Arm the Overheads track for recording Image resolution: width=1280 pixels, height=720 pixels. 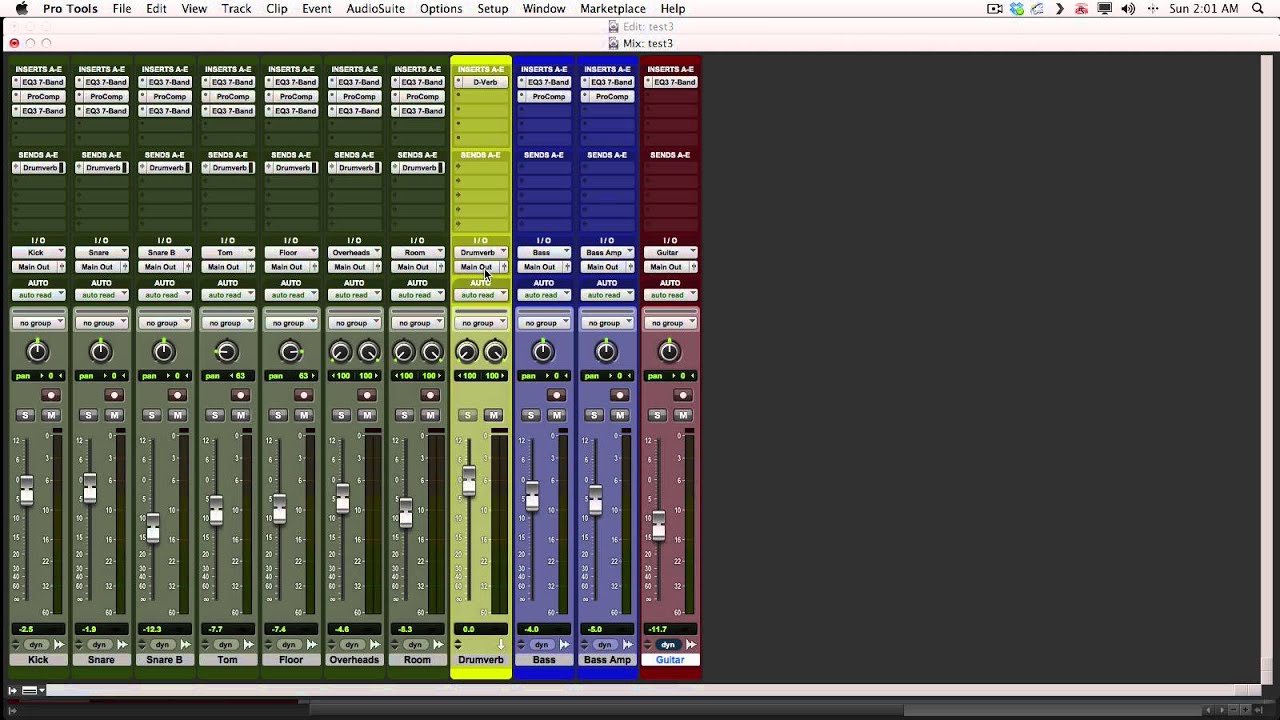click(x=366, y=395)
